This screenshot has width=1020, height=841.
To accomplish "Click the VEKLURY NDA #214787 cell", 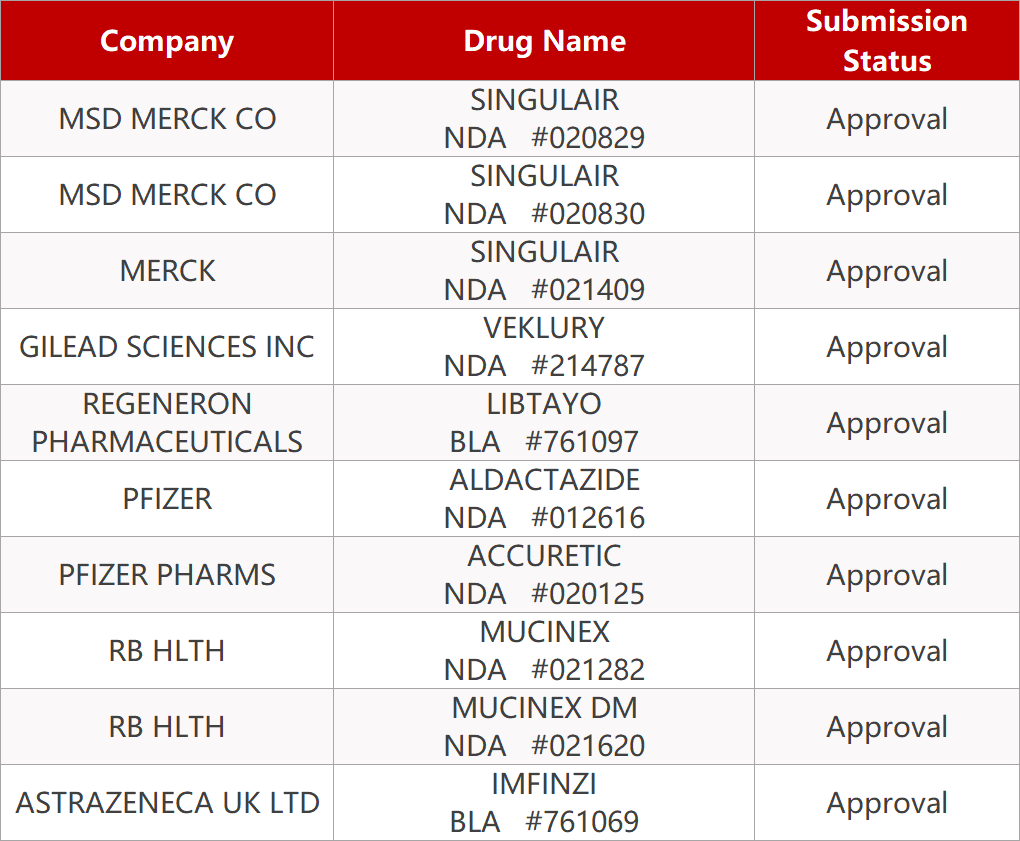I will pos(544,346).
